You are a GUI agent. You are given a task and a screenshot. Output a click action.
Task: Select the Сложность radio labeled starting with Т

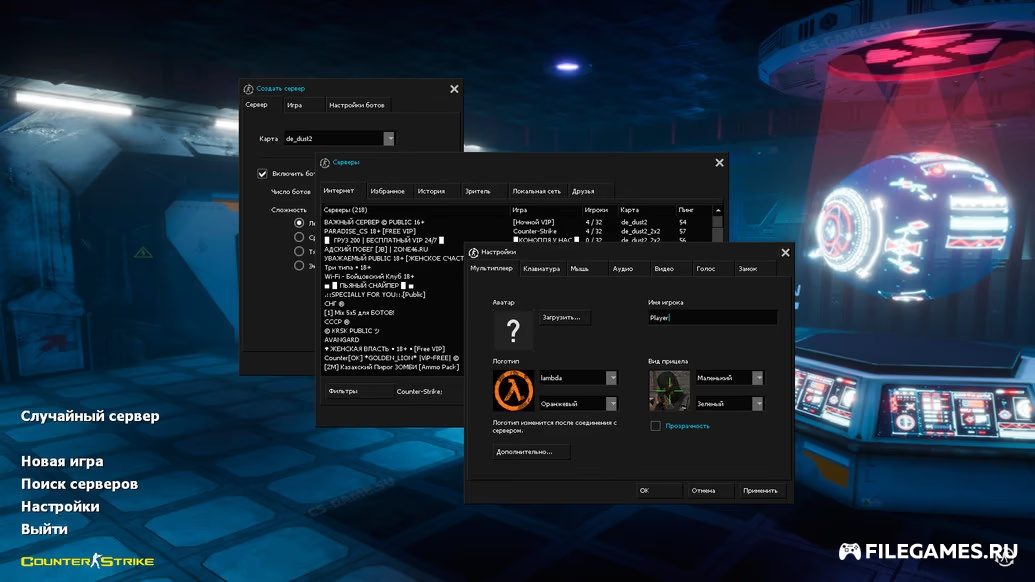coord(299,251)
